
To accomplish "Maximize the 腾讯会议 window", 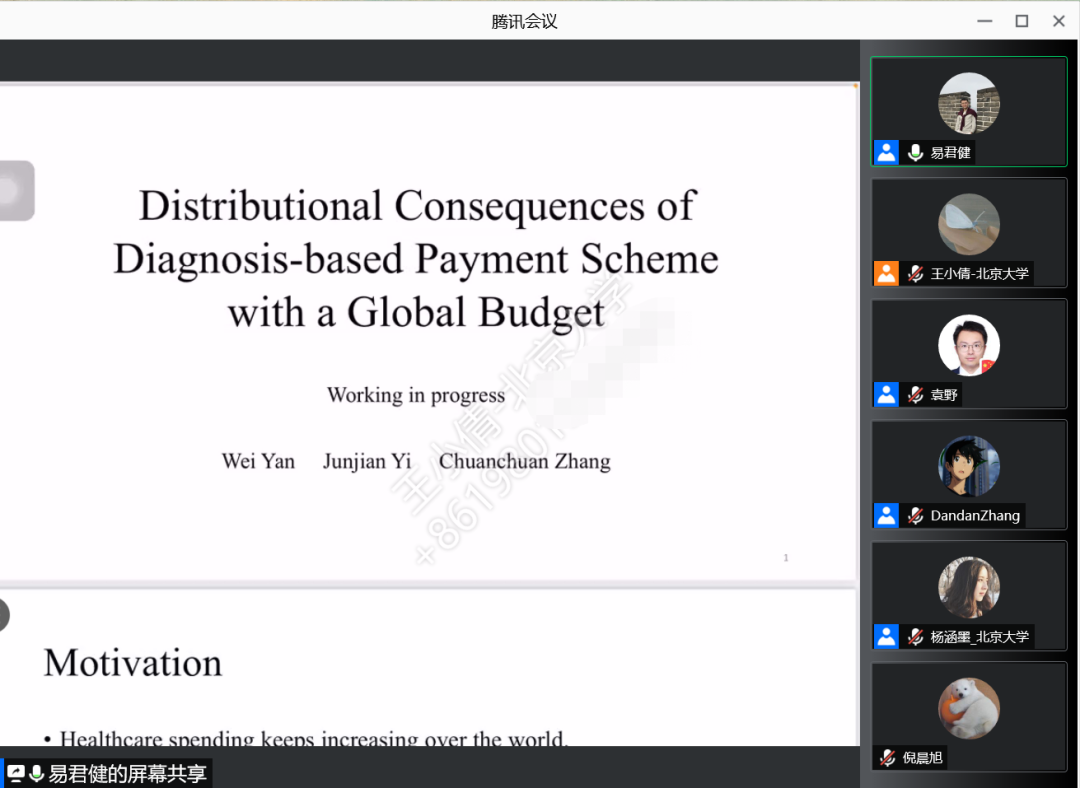I will click(1021, 21).
